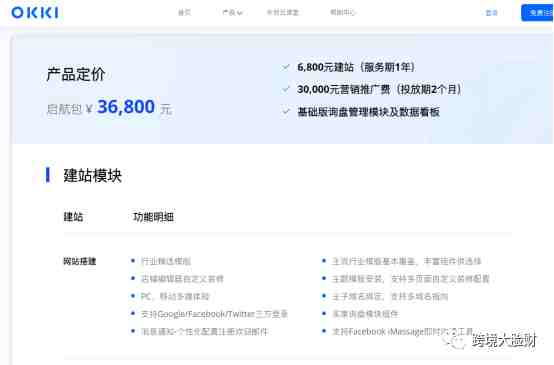
Task: Open the 帮助中心 nav link
Action: tap(343, 12)
